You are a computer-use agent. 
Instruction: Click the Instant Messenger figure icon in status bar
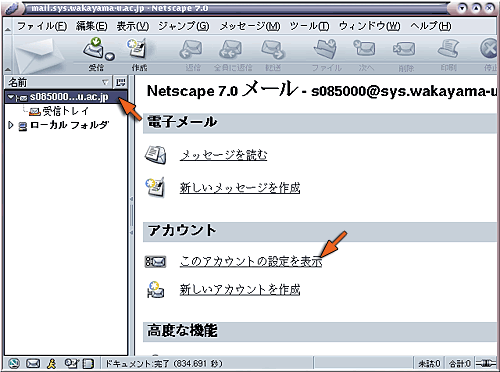52,363
